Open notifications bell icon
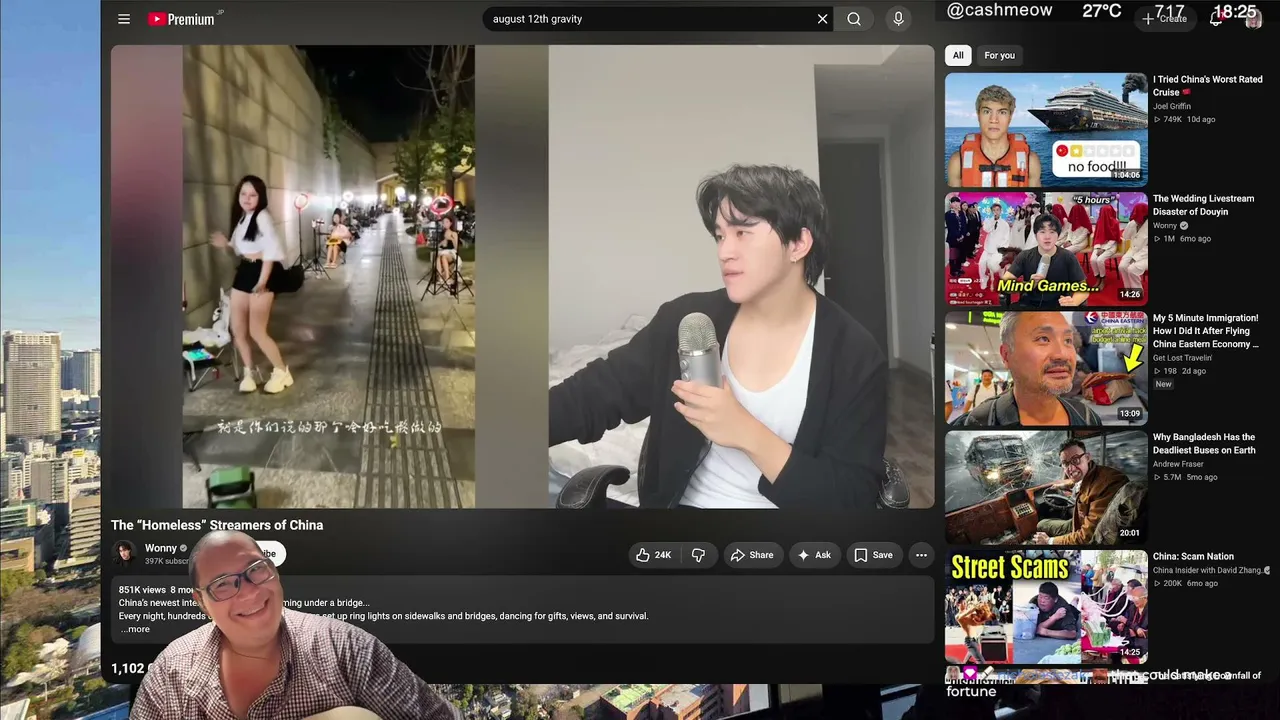Image resolution: width=1280 pixels, height=720 pixels. pos(1216,19)
